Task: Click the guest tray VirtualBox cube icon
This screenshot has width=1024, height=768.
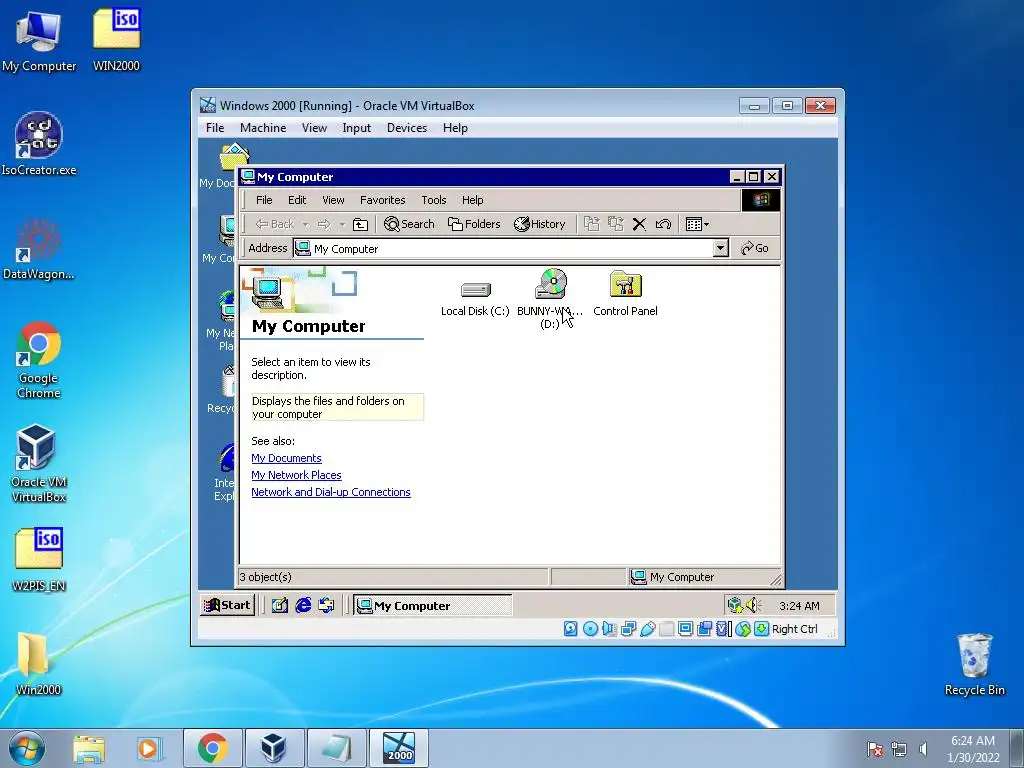Action: (735, 605)
